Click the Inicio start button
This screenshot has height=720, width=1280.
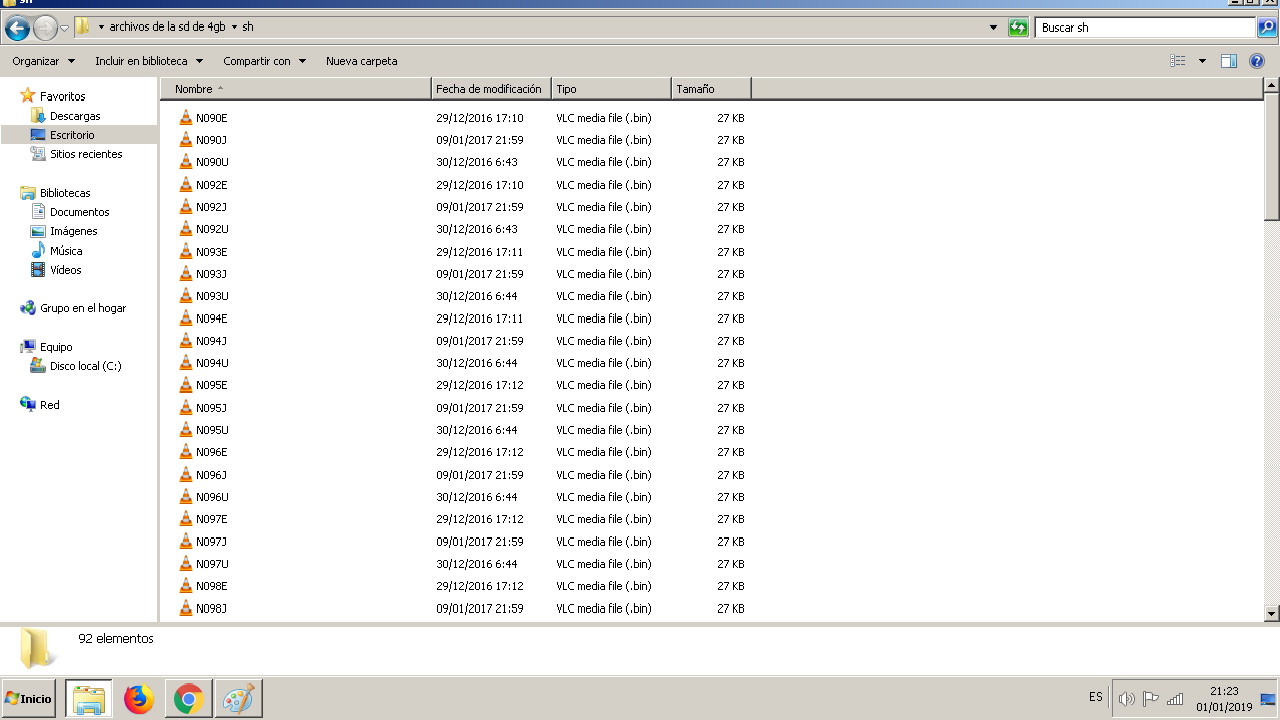[x=29, y=699]
